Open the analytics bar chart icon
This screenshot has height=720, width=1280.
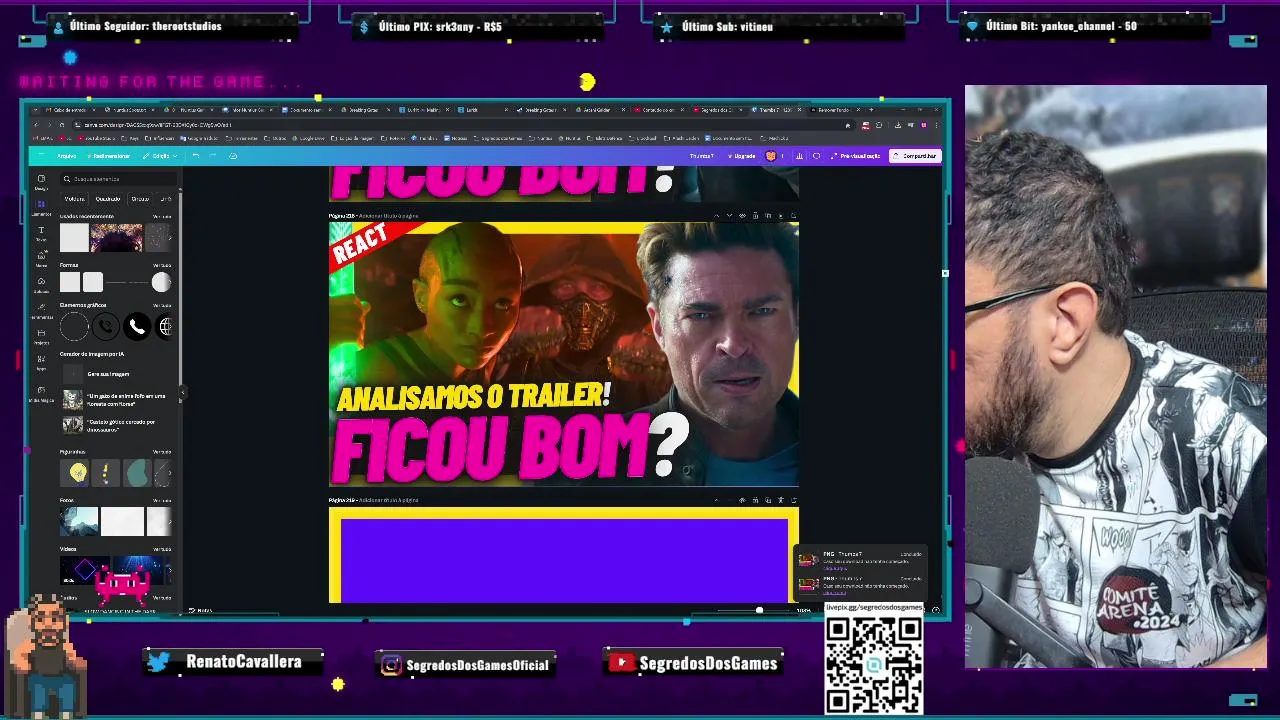pos(799,156)
